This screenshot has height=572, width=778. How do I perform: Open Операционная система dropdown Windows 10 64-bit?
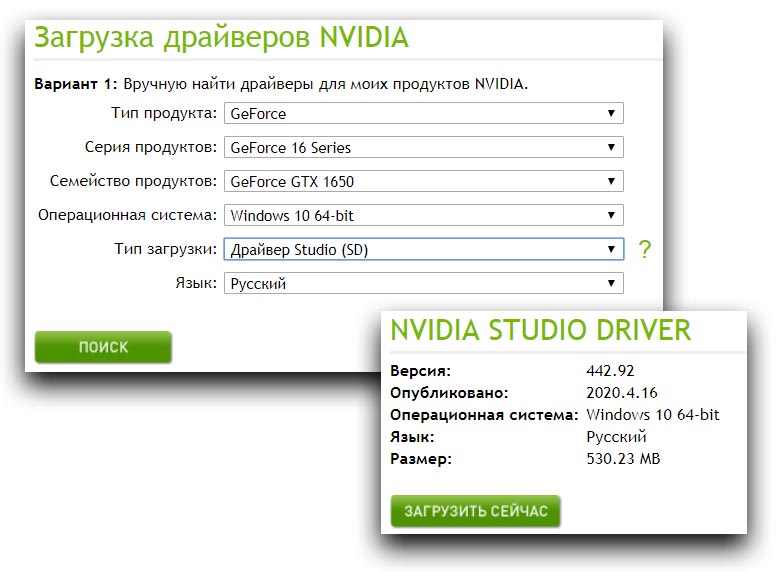click(x=423, y=215)
